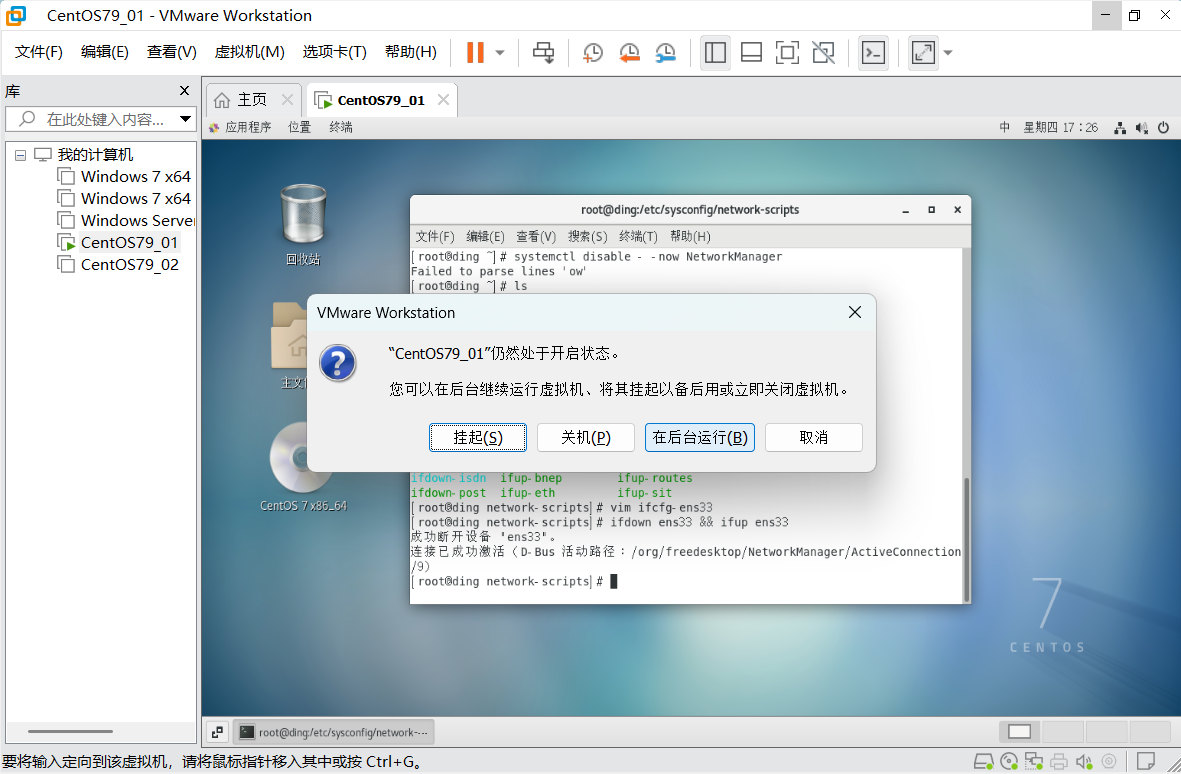Open the stretch display options dropdown
This screenshot has width=1181, height=774.
[x=948, y=53]
